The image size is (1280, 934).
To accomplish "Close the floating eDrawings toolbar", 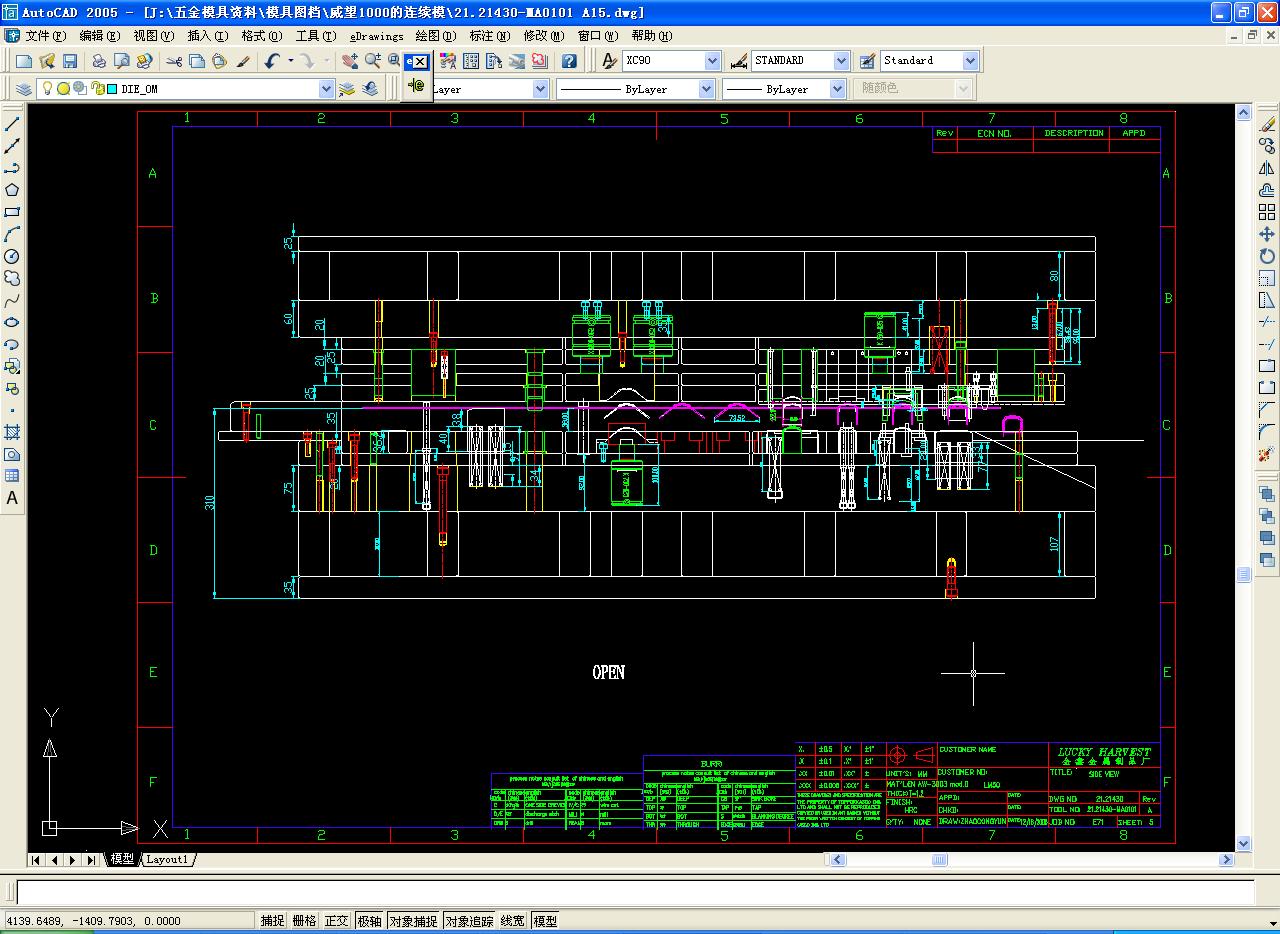I will pos(420,61).
